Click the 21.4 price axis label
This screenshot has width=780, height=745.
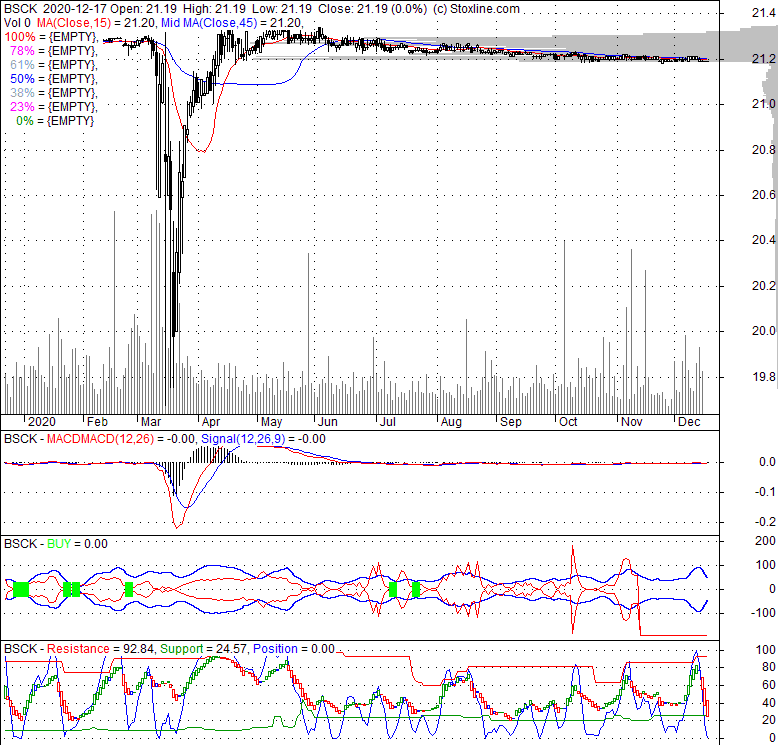click(764, 13)
